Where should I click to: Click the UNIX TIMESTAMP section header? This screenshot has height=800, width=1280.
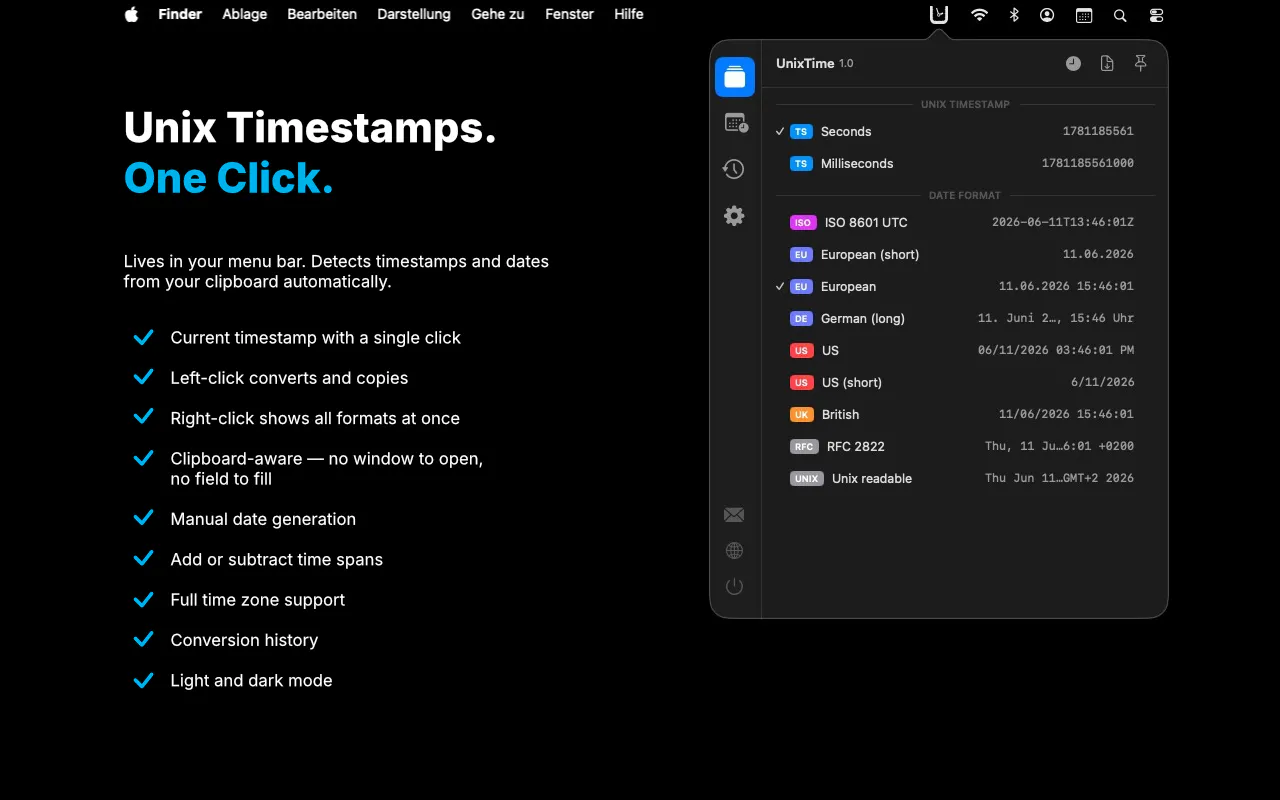click(x=965, y=104)
